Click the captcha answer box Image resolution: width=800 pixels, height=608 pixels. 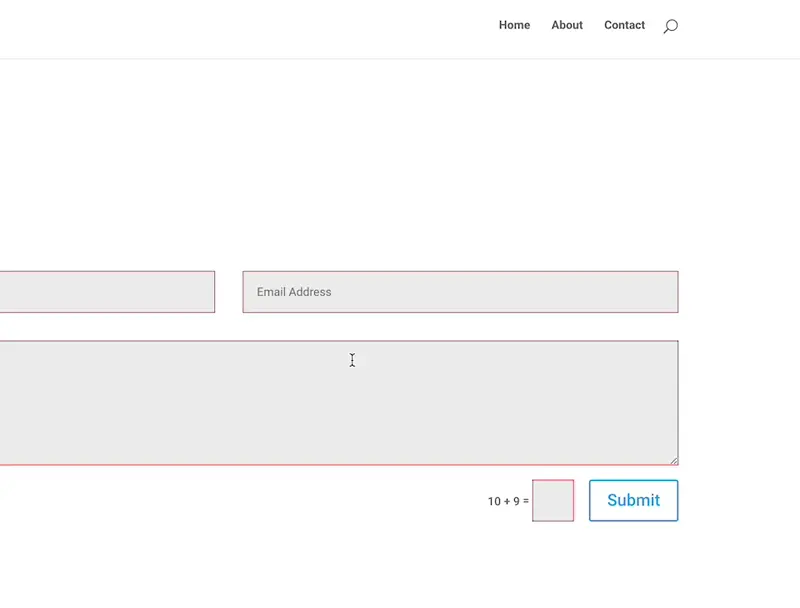click(553, 500)
